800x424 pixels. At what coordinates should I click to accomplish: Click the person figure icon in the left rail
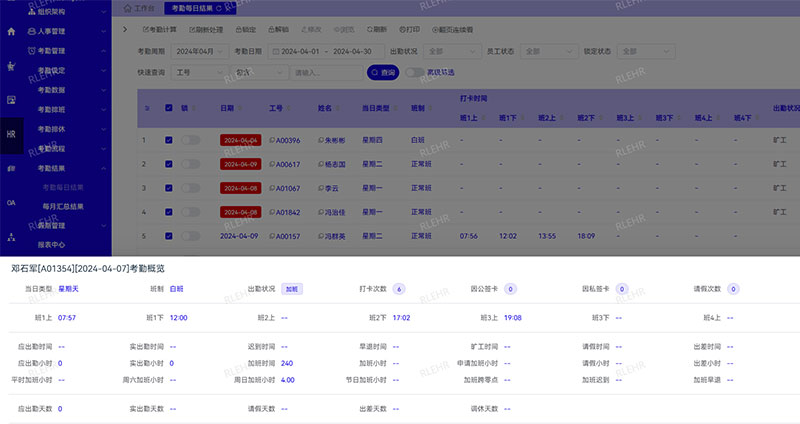pyautogui.click(x=11, y=66)
